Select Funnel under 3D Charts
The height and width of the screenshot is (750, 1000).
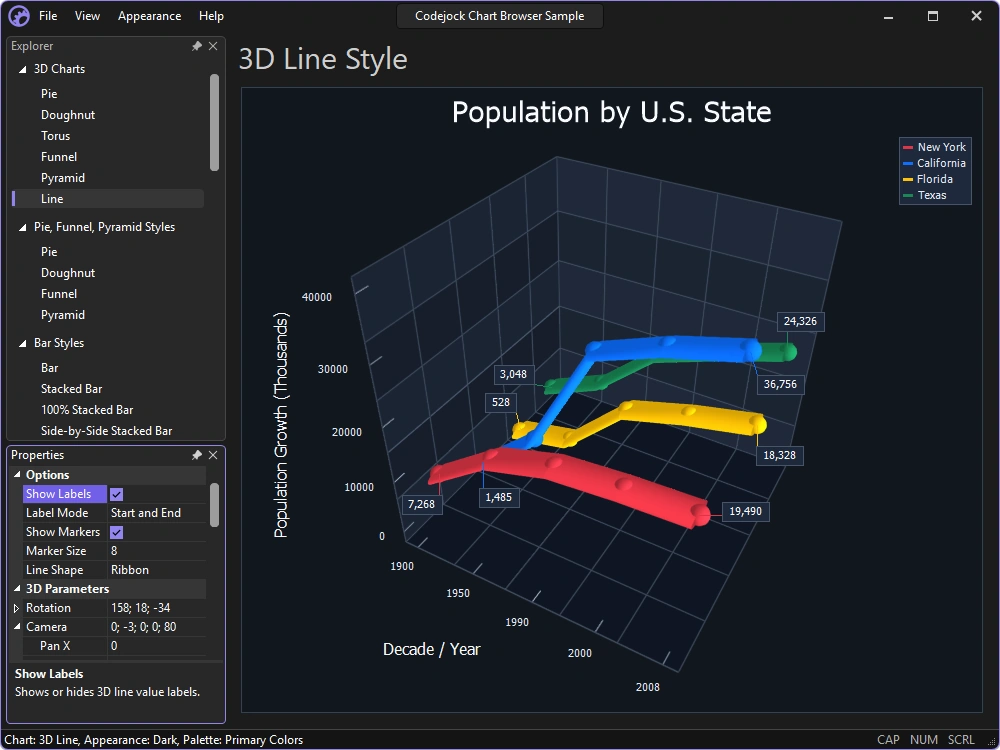pos(59,157)
